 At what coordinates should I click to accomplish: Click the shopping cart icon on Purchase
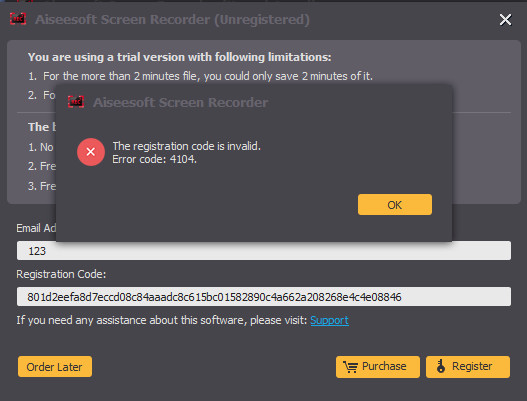click(x=350, y=366)
